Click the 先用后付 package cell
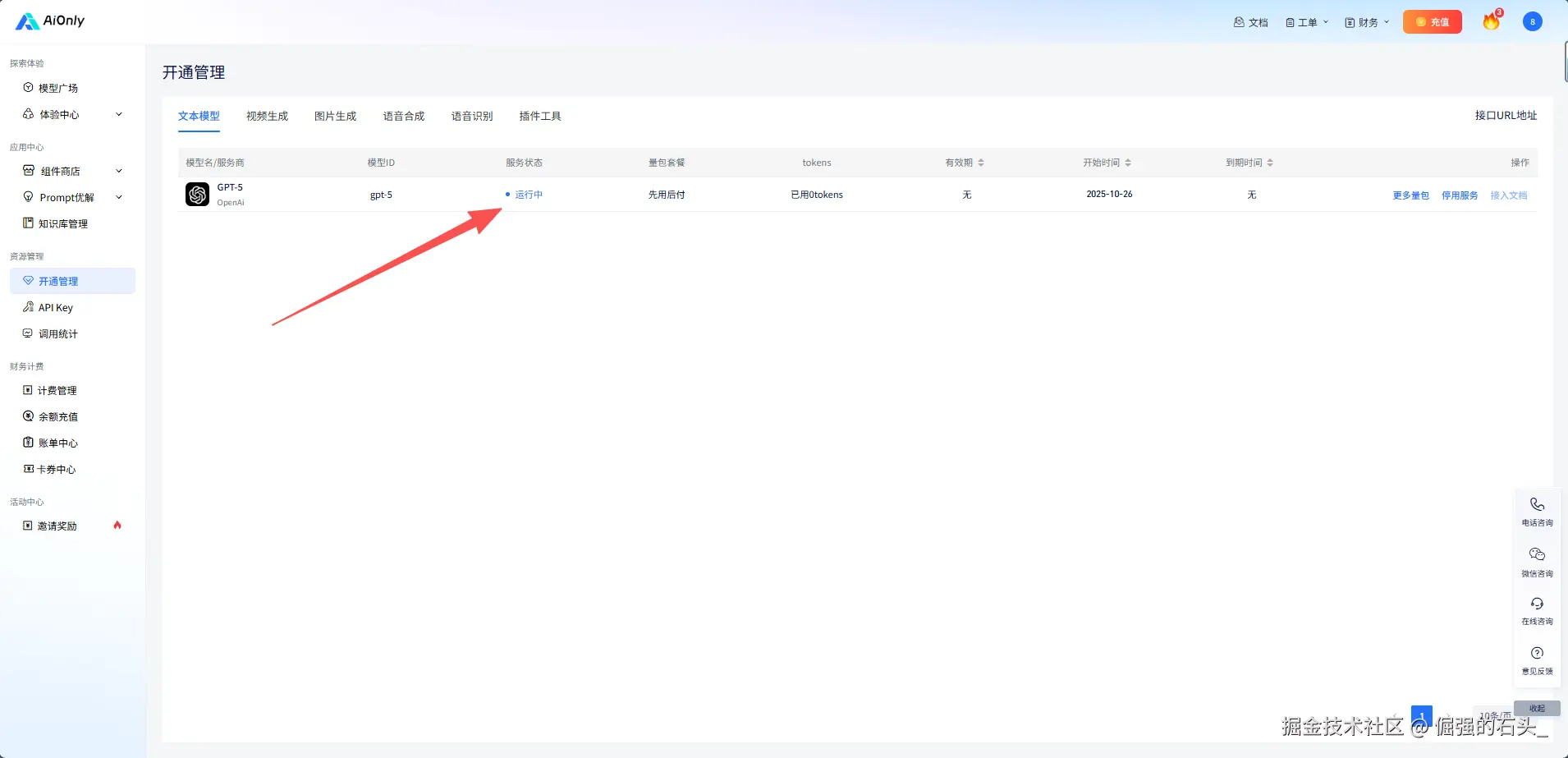This screenshot has width=1568, height=758. (x=667, y=195)
